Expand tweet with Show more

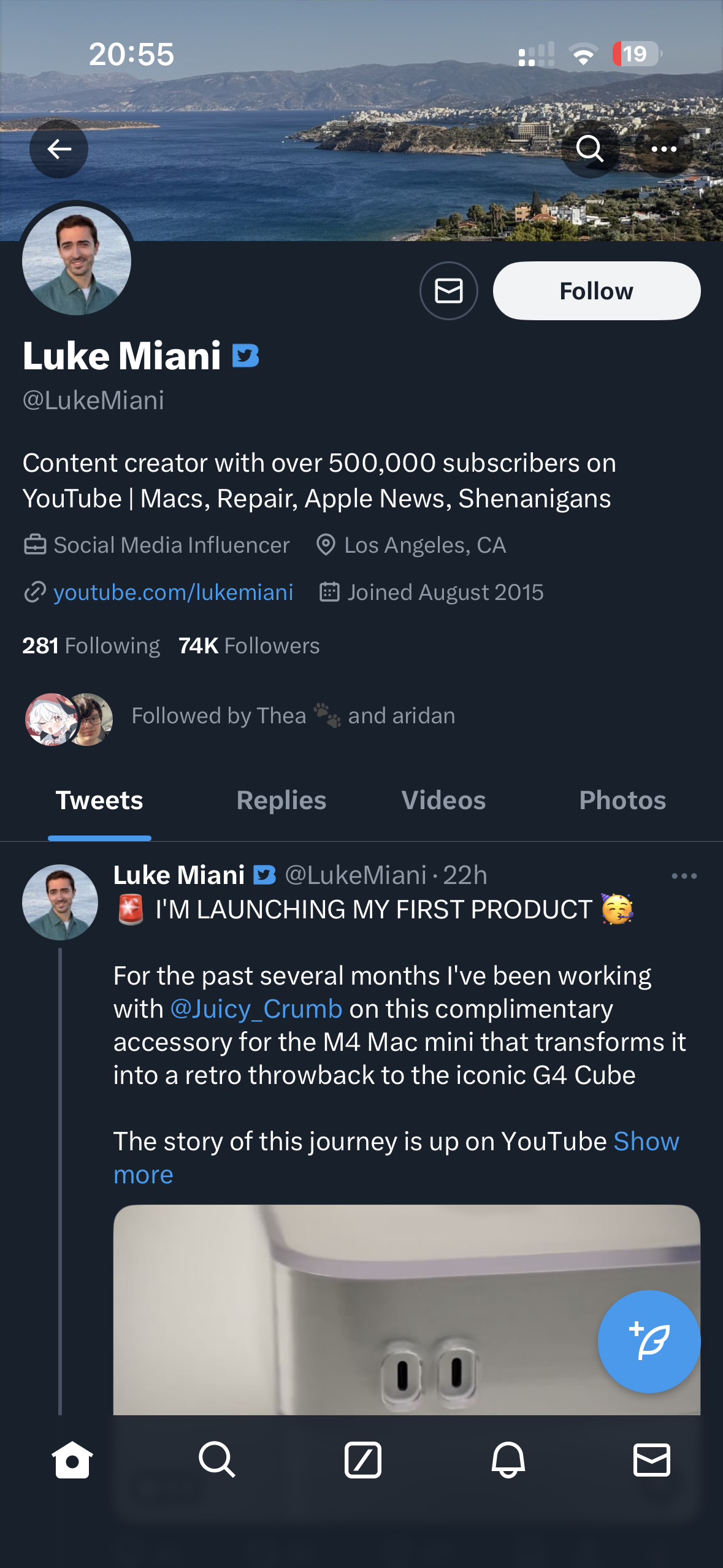646,1142
